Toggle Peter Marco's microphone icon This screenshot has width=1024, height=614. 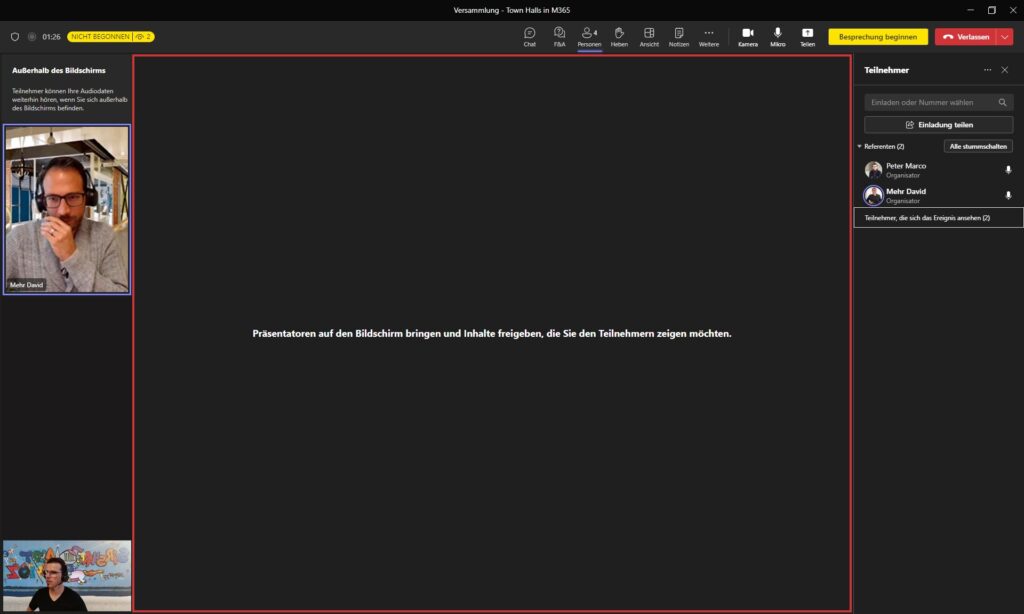tap(1008, 170)
